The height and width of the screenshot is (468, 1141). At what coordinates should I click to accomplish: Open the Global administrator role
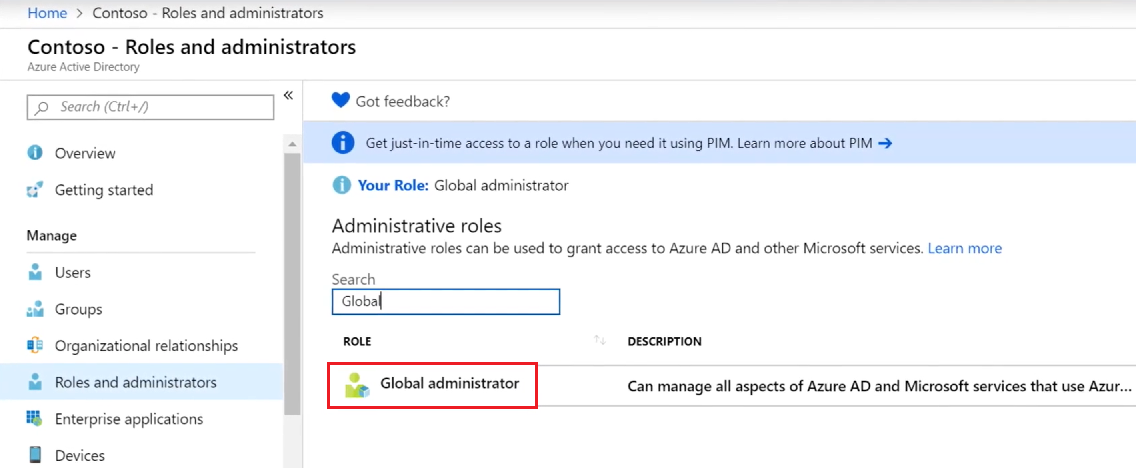pyautogui.click(x=450, y=383)
